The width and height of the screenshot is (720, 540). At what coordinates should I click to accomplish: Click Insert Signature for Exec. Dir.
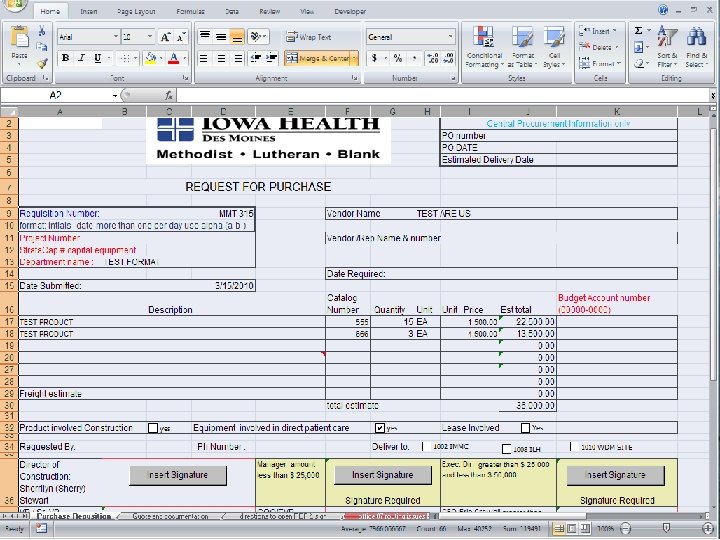pyautogui.click(x=616, y=475)
